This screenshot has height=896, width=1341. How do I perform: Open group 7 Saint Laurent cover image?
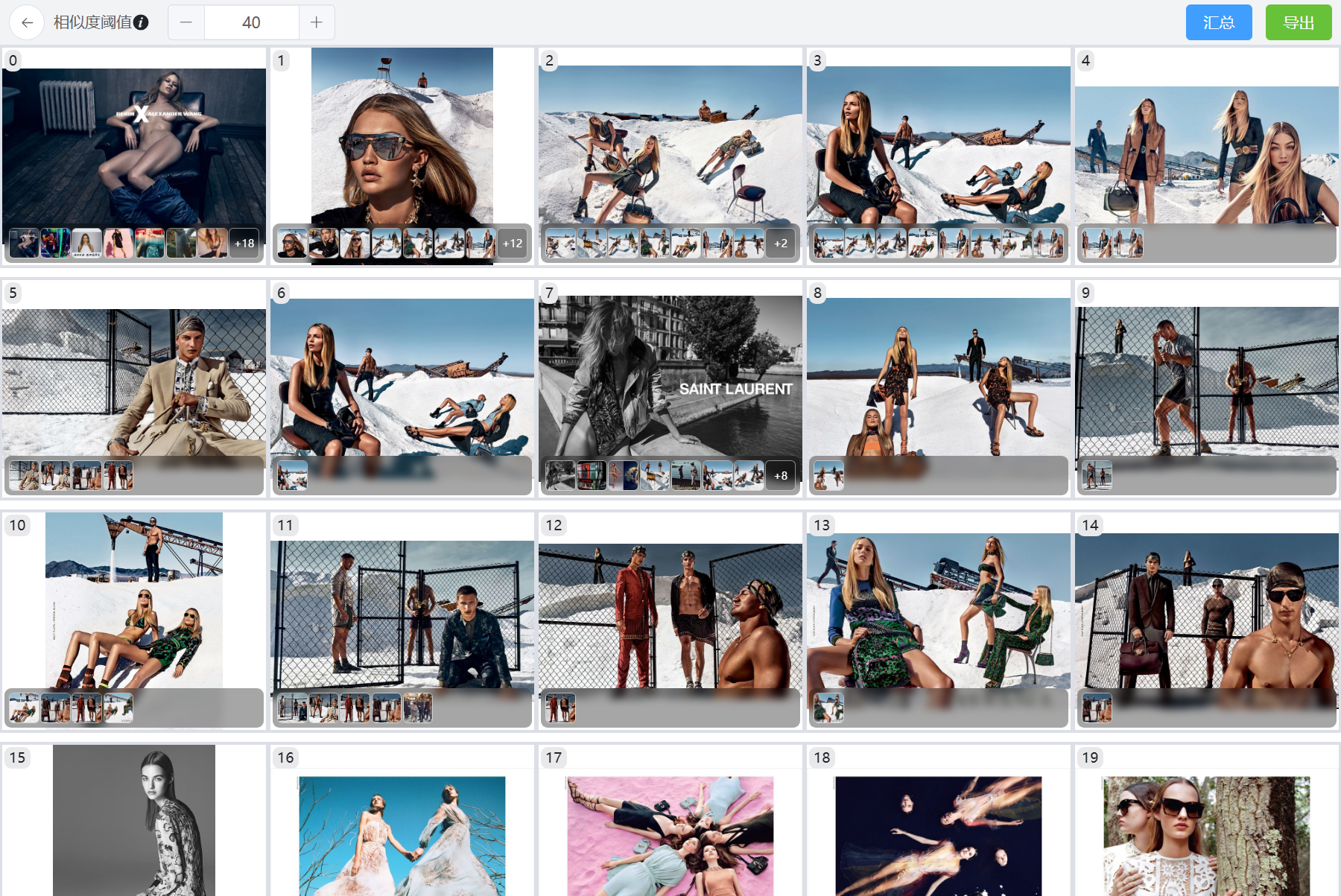click(x=670, y=376)
